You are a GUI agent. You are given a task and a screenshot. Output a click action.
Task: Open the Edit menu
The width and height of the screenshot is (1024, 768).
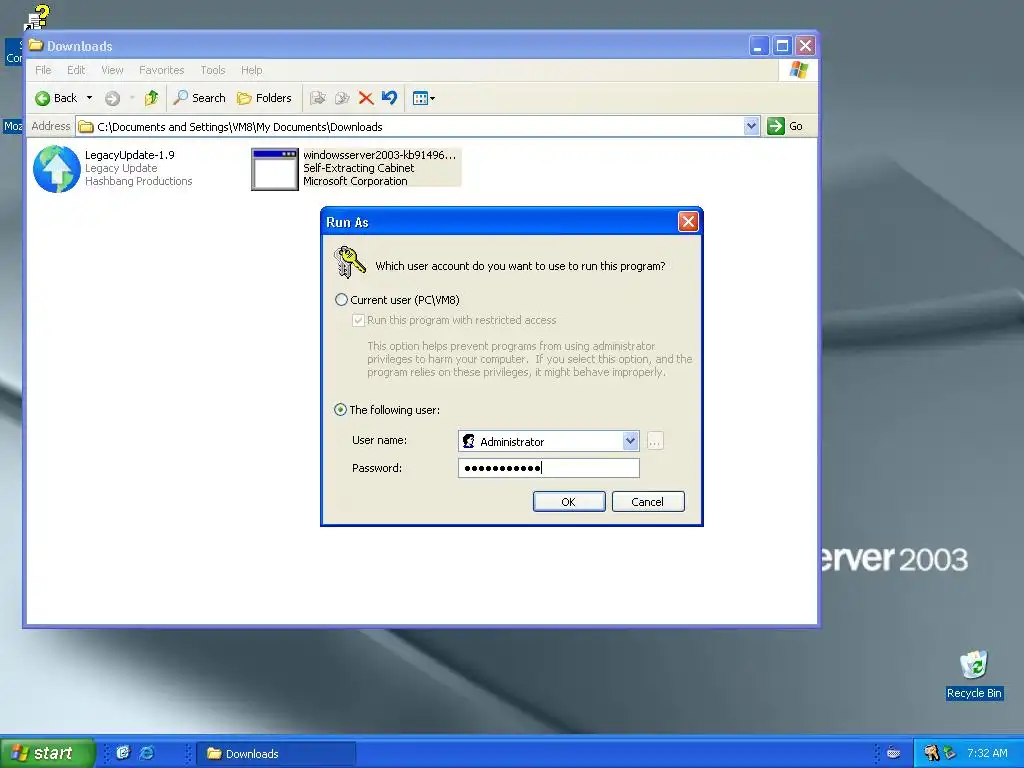(76, 70)
